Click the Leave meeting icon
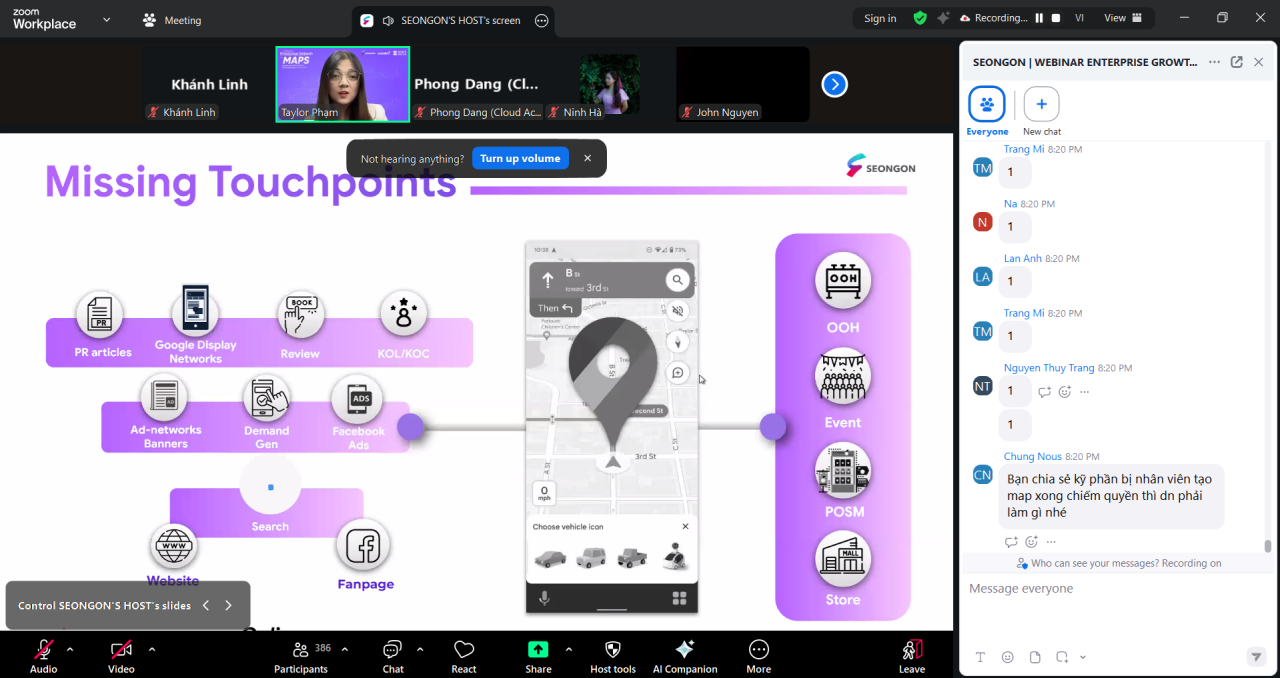This screenshot has width=1280, height=678. [x=911, y=650]
